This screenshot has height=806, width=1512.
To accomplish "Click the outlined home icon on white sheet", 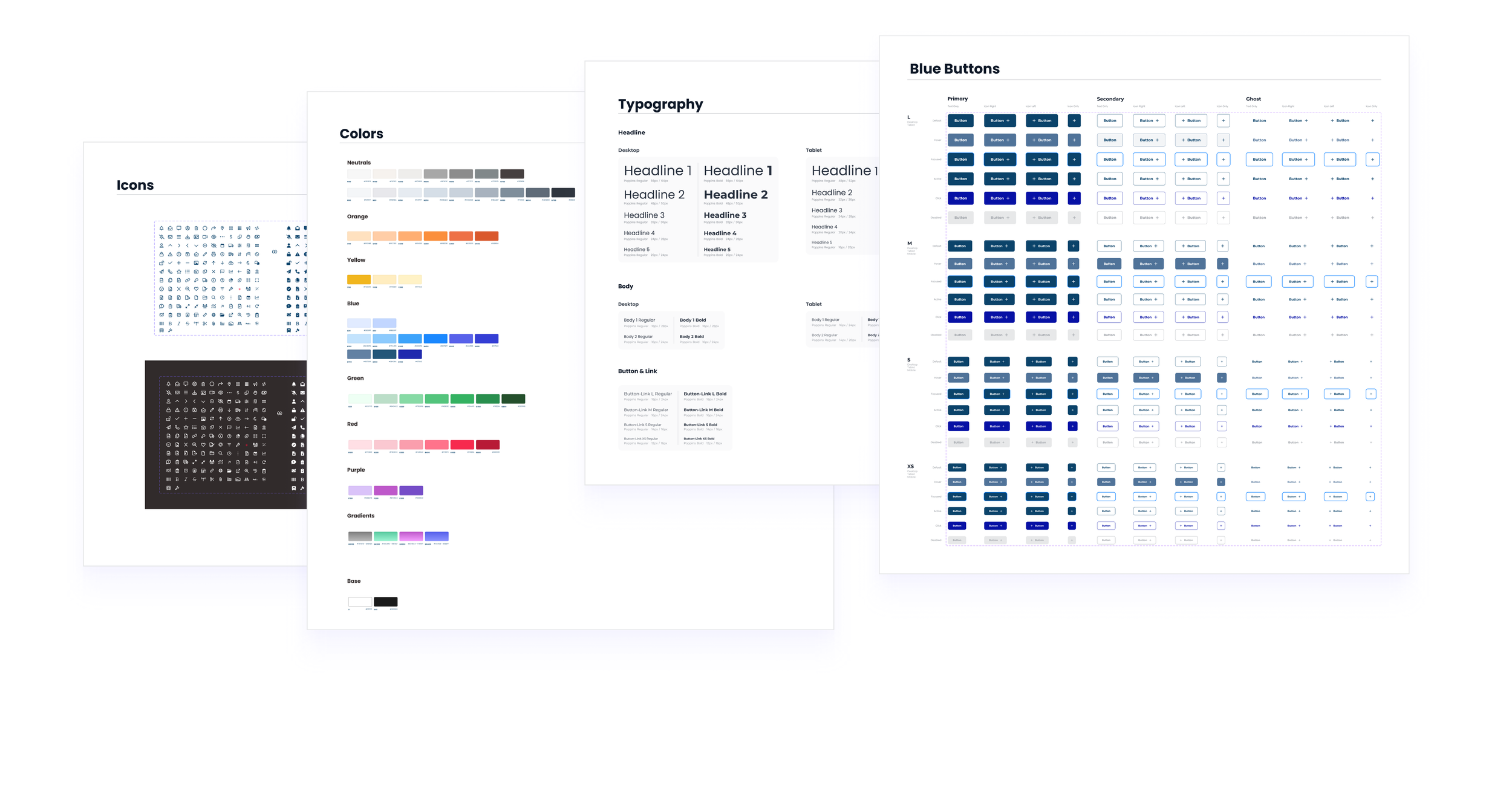I will (196, 254).
